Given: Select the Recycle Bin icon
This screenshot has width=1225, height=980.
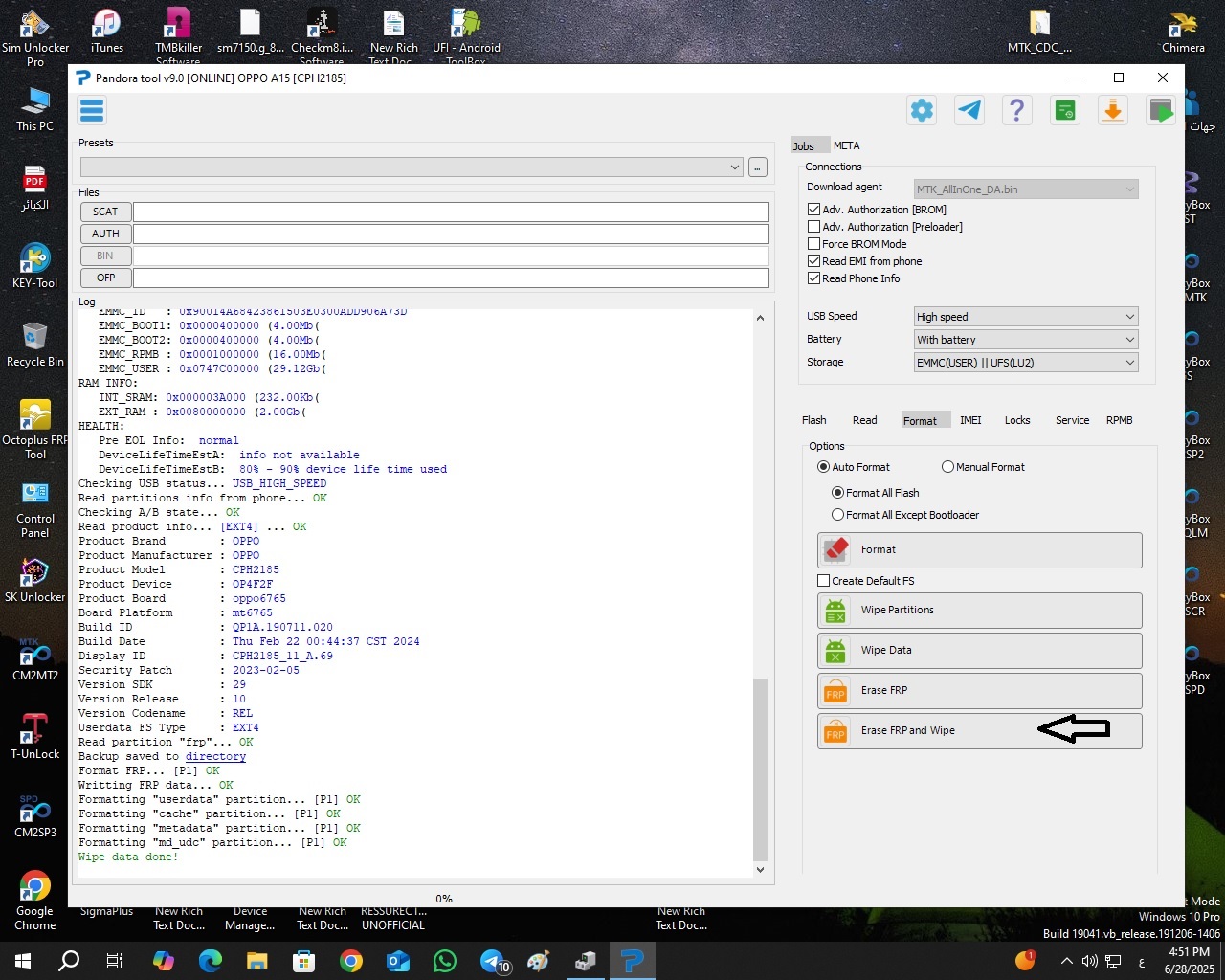Looking at the screenshot, I should coord(34,345).
